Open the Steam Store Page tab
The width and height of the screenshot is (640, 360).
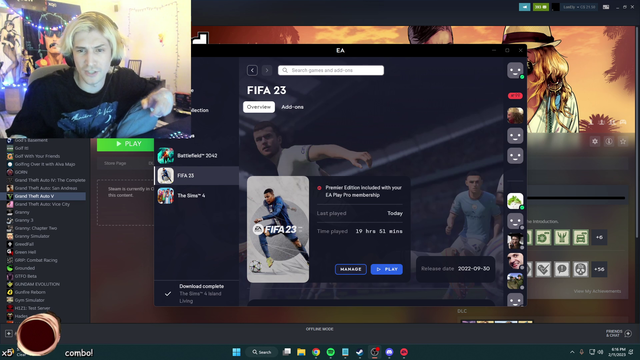[115, 163]
